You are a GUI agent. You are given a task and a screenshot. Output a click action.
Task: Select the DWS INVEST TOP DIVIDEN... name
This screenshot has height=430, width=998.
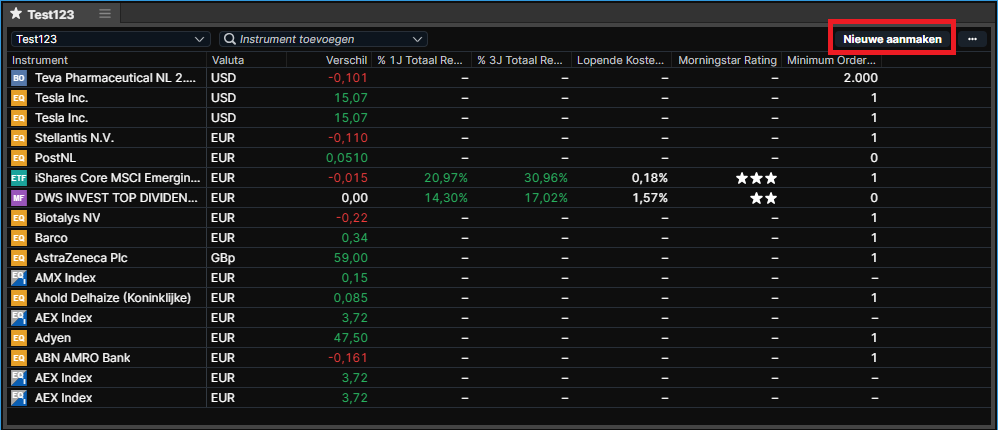click(x=118, y=198)
